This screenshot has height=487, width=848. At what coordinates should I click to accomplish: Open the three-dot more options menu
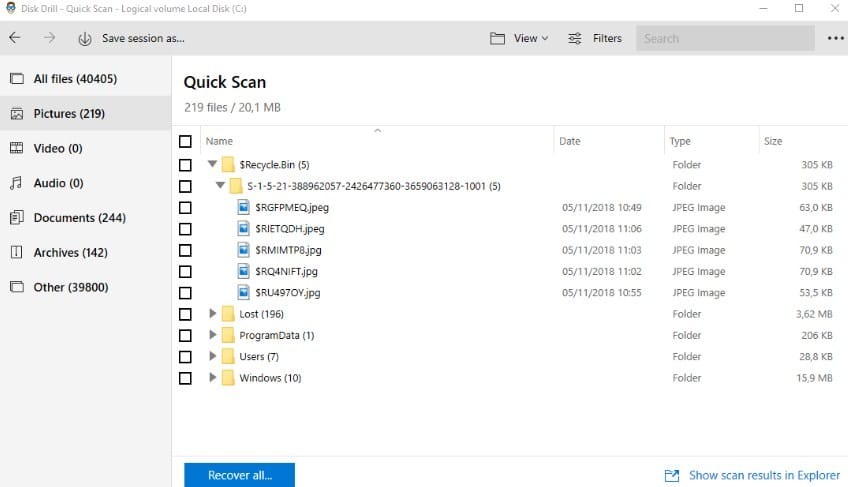836,38
